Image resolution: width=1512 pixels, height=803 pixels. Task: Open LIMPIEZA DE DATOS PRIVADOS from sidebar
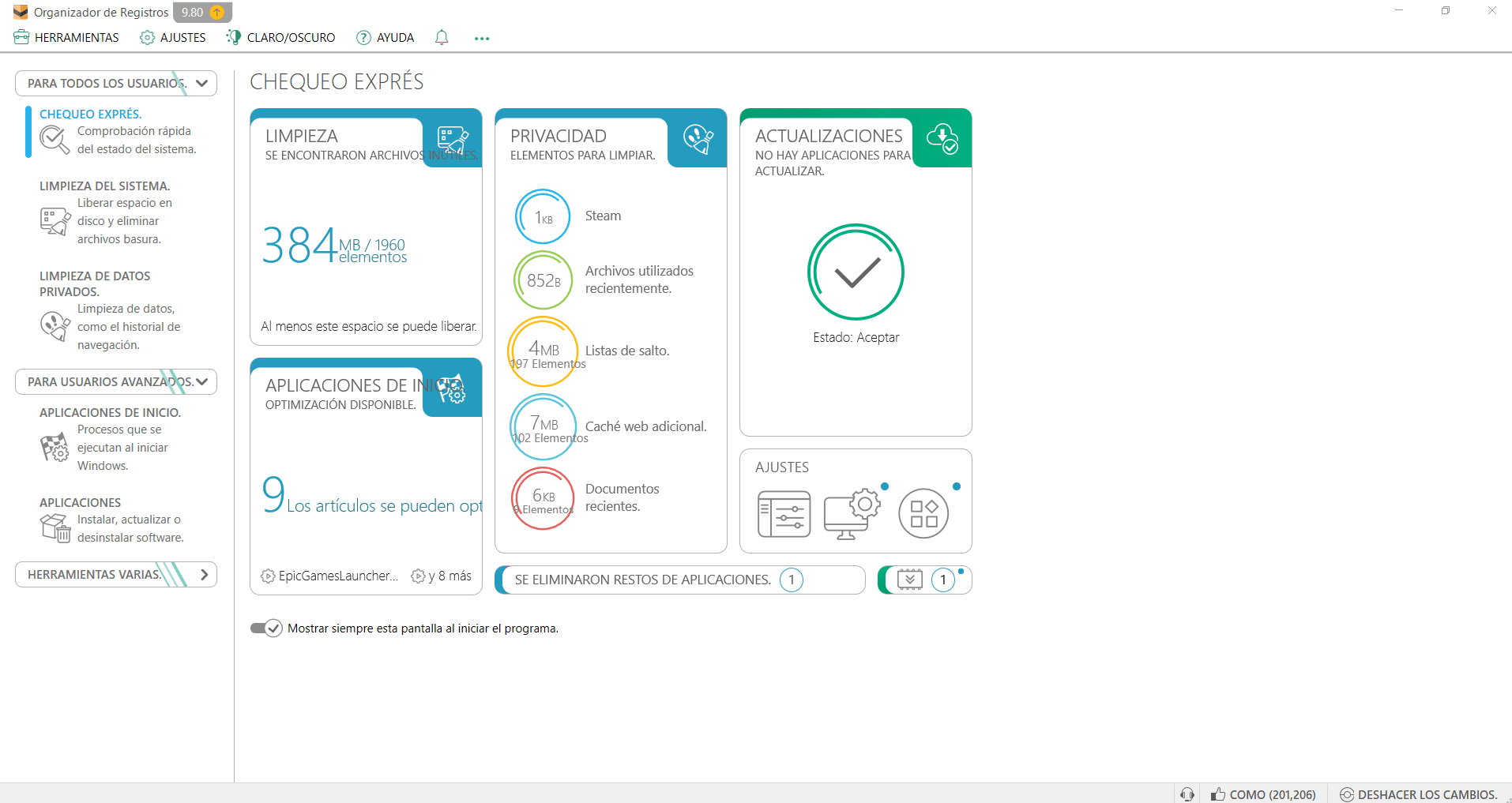point(95,283)
